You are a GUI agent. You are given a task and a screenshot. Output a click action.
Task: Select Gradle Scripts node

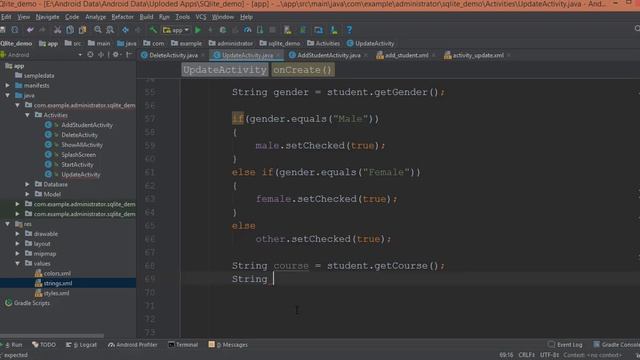pyautogui.click(x=31, y=303)
